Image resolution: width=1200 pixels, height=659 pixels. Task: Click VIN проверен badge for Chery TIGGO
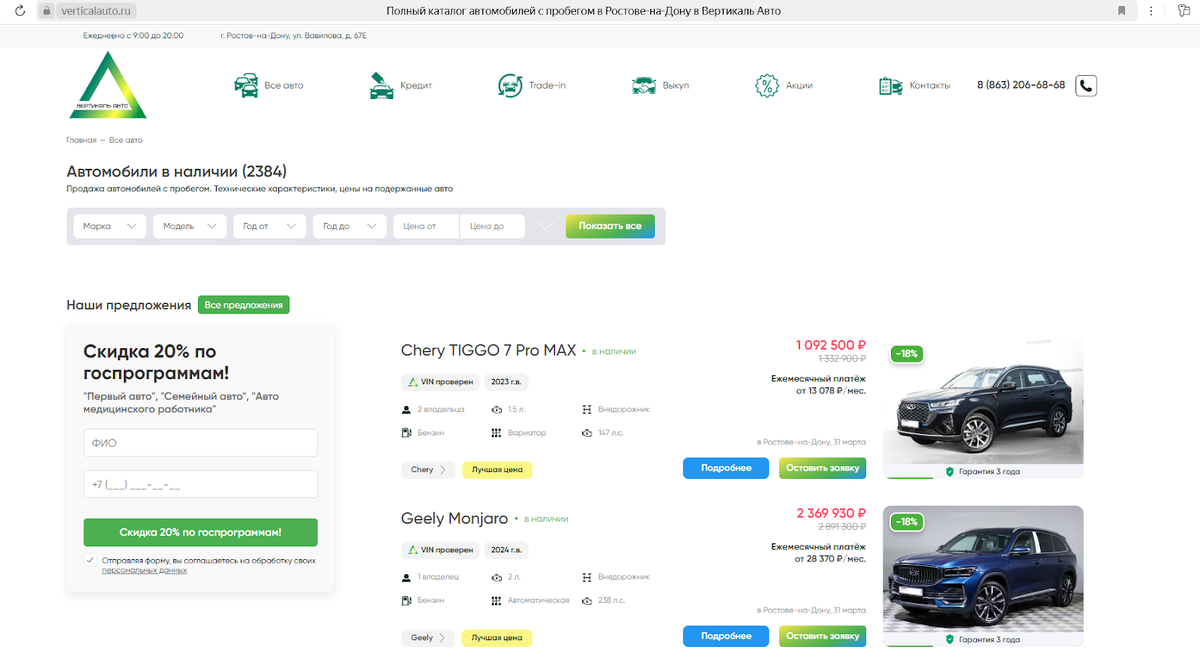[x=440, y=382]
